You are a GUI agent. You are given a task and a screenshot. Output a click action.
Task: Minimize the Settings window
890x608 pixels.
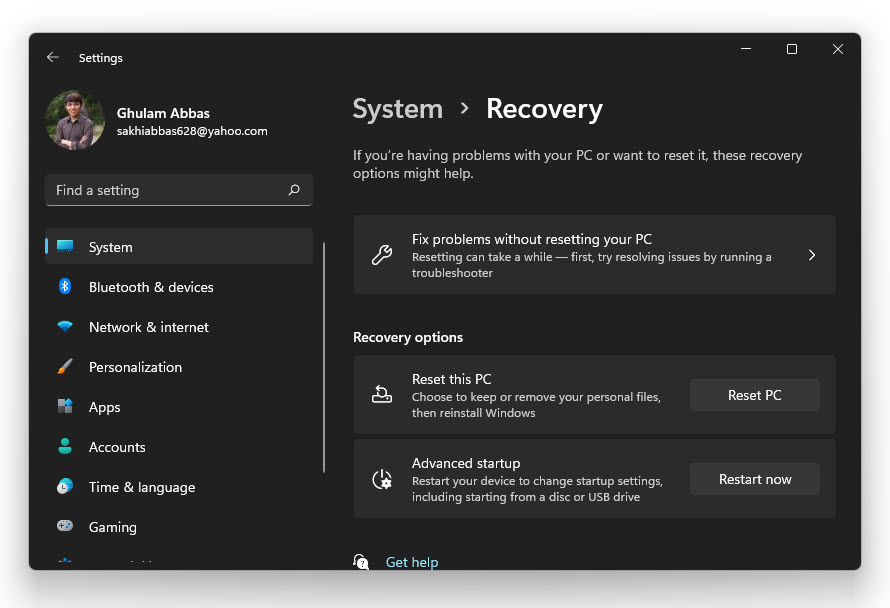click(x=746, y=49)
